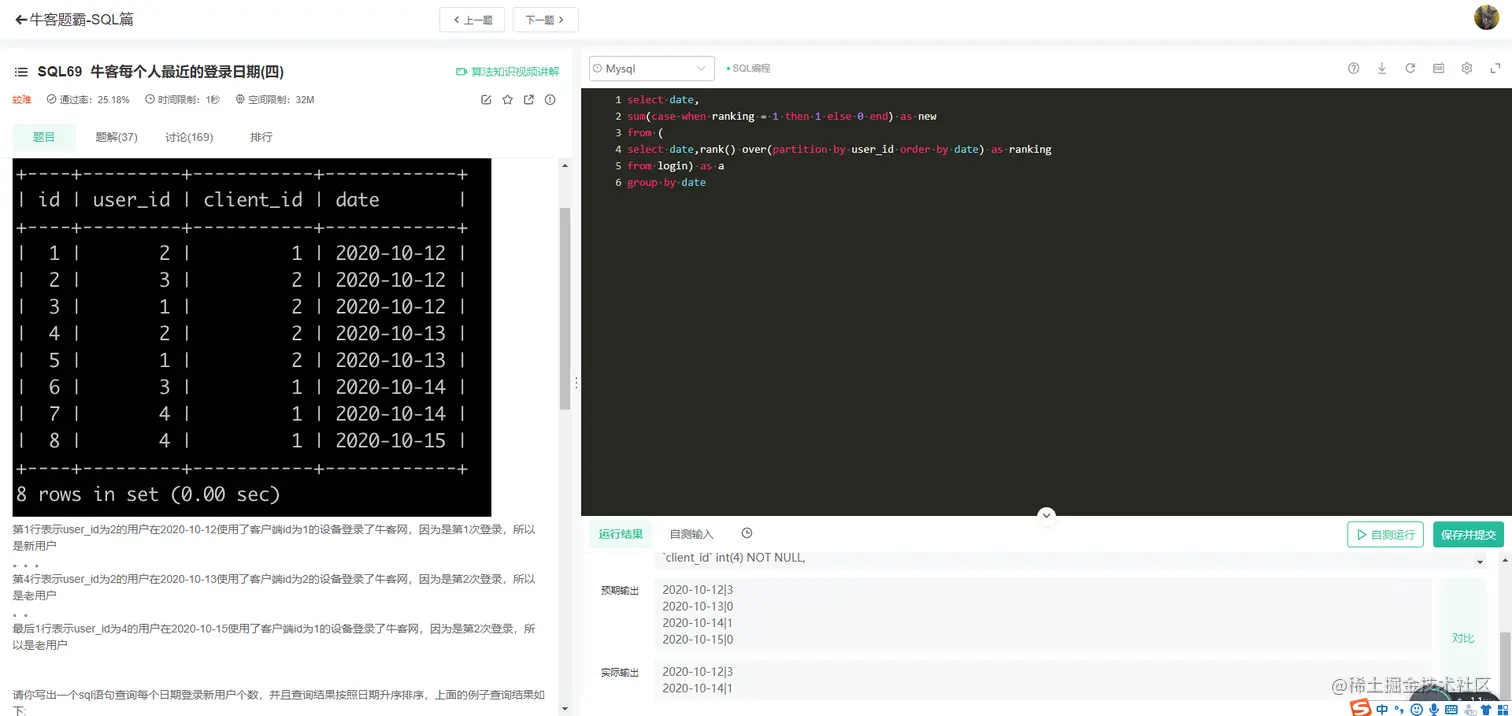1512x716 pixels.
Task: Enter fullscreen mode with the expand icon
Action: coord(1494,68)
